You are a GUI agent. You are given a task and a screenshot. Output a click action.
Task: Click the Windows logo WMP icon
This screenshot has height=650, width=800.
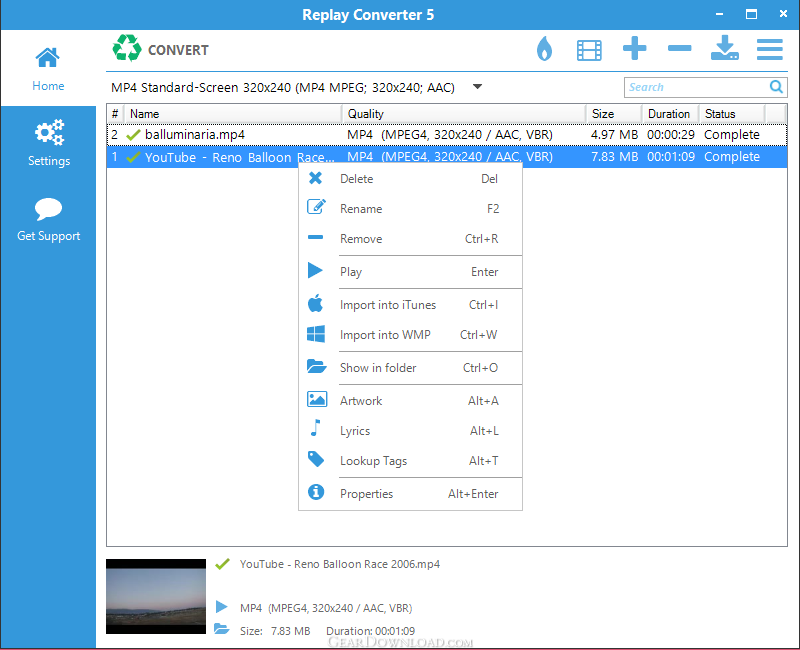point(316,334)
